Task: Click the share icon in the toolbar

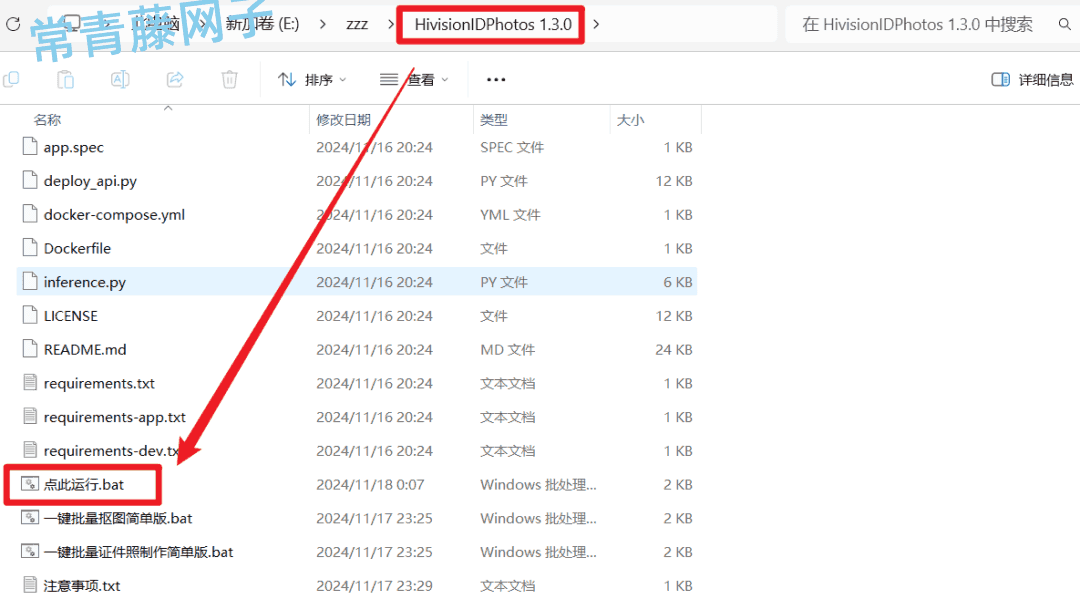Action: pos(175,80)
